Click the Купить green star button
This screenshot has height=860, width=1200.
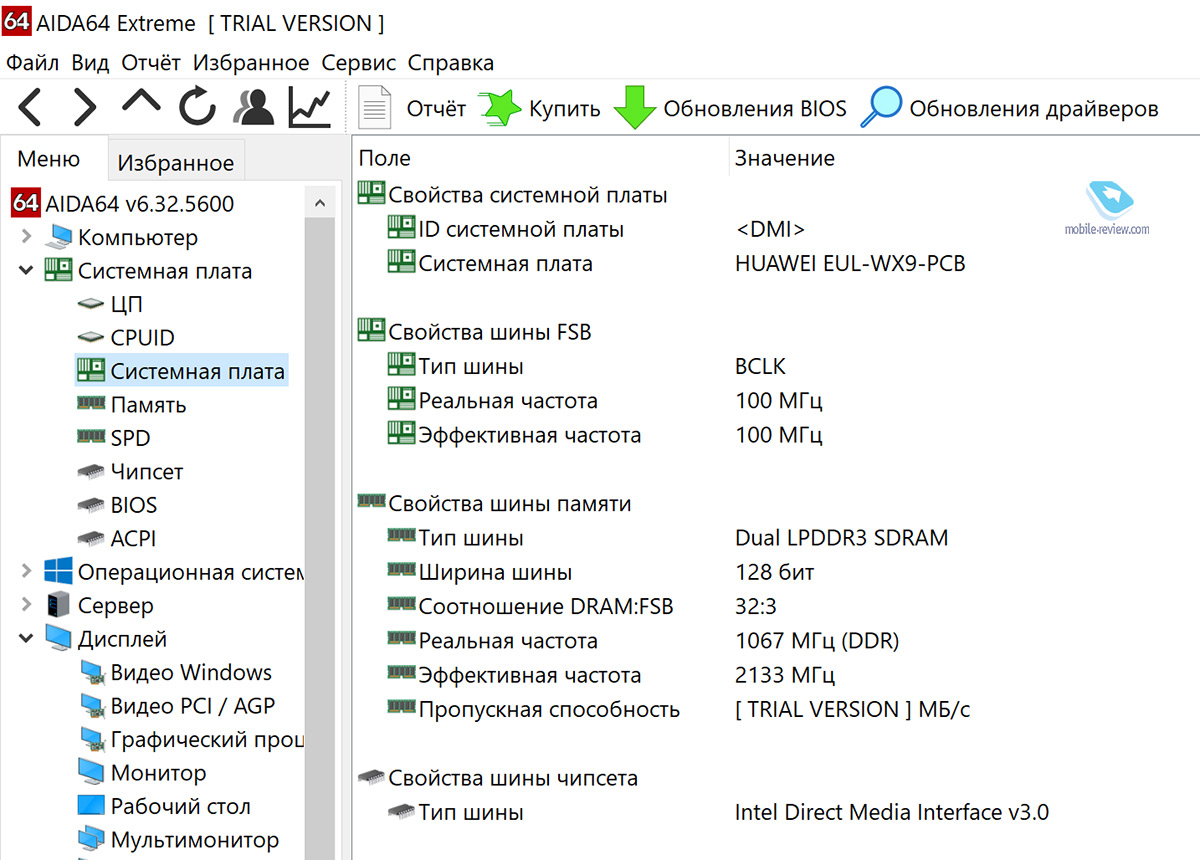pos(539,108)
